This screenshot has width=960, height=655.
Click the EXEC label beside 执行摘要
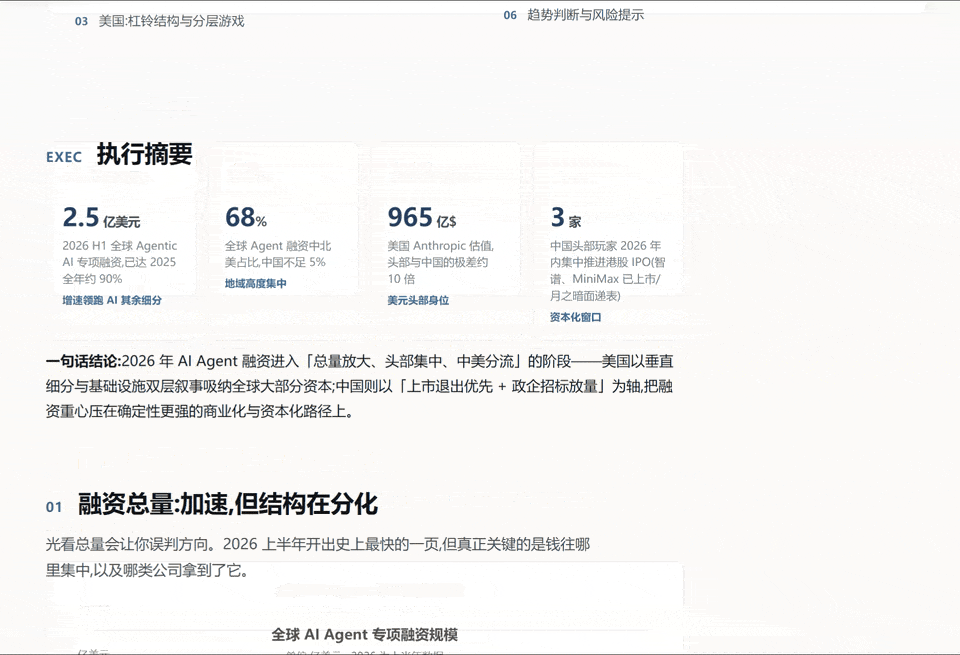pyautogui.click(x=64, y=157)
